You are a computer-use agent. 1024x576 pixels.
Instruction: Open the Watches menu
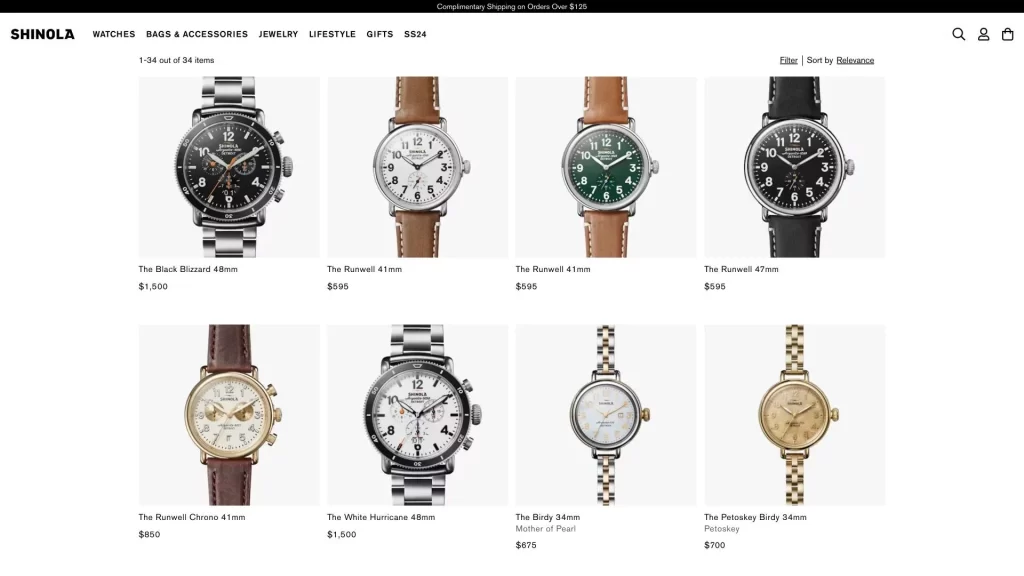[x=114, y=34]
